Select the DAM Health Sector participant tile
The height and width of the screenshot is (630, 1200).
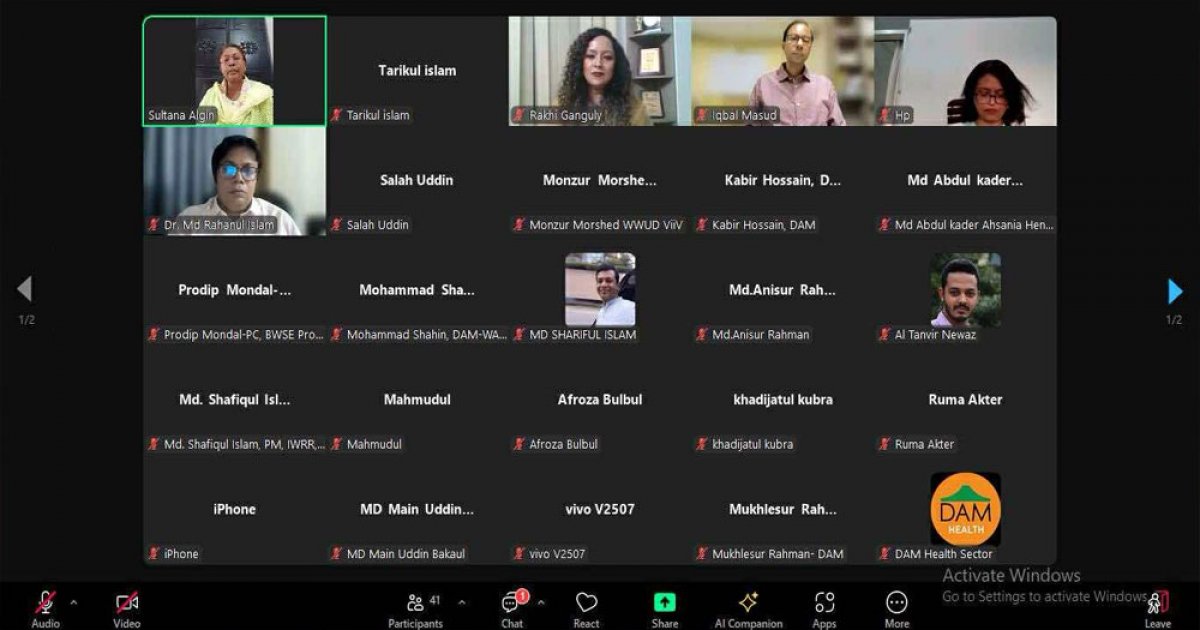[x=965, y=510]
